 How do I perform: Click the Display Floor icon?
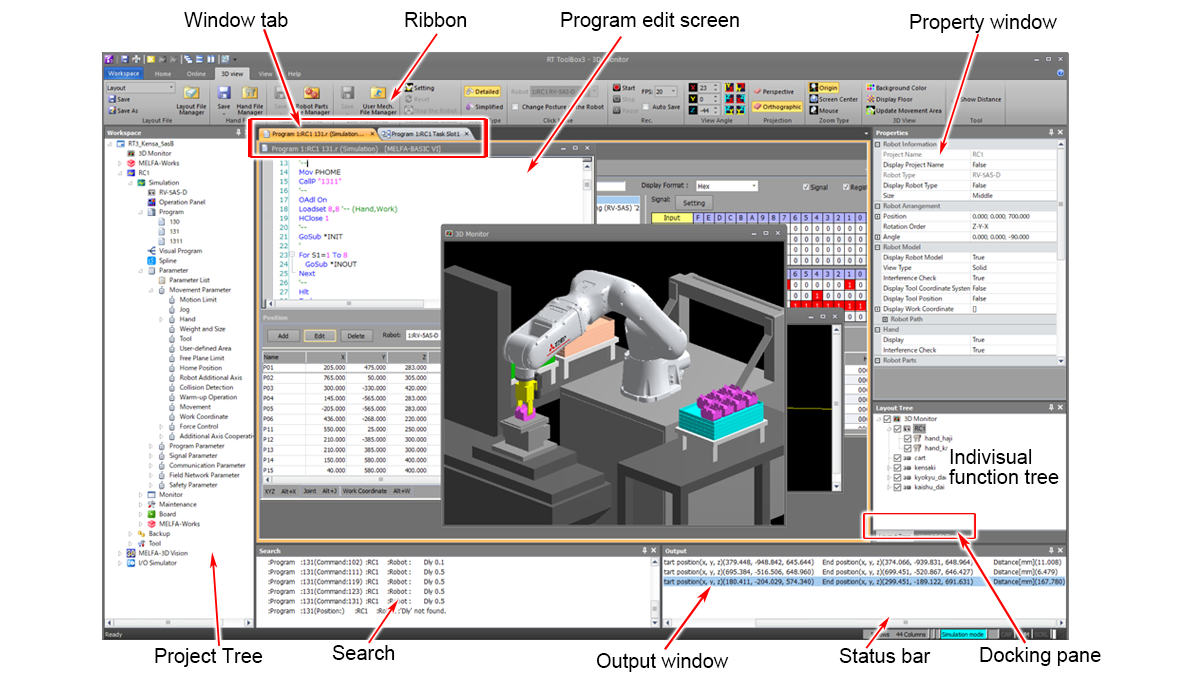[x=870, y=99]
